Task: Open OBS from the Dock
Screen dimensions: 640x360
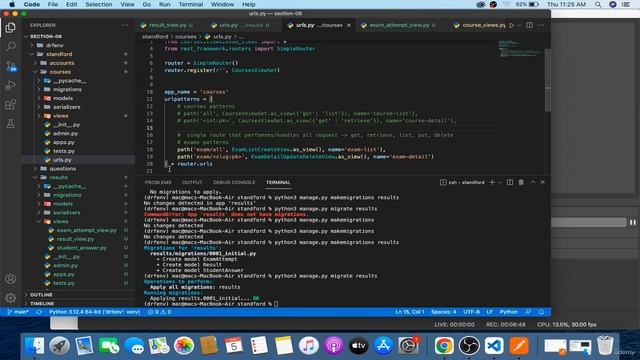Action: tap(469, 346)
